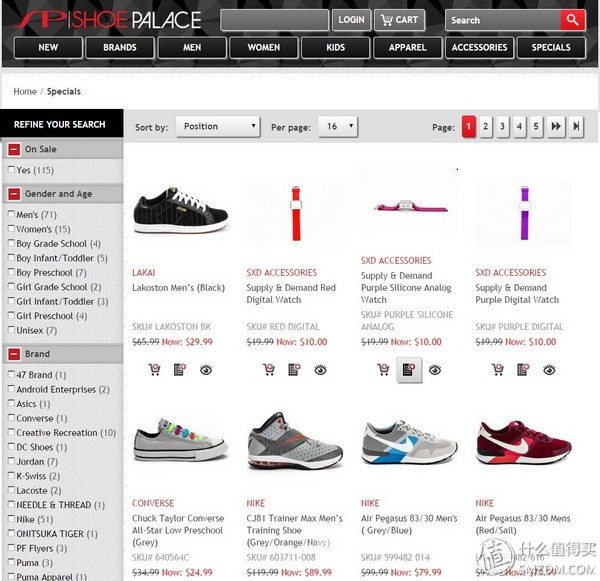The height and width of the screenshot is (581, 600).
Task: Collapse the Gender and Age filter section
Action: pyautogui.click(x=14, y=194)
